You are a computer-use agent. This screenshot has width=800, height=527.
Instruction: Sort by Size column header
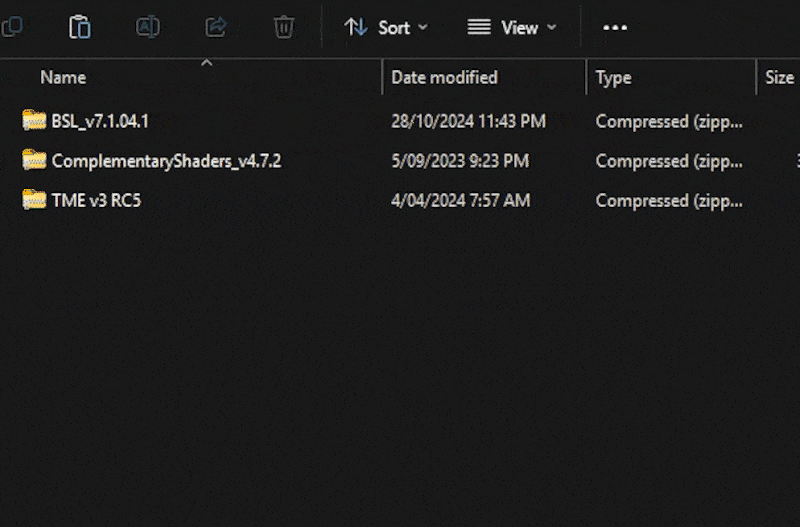pos(780,78)
